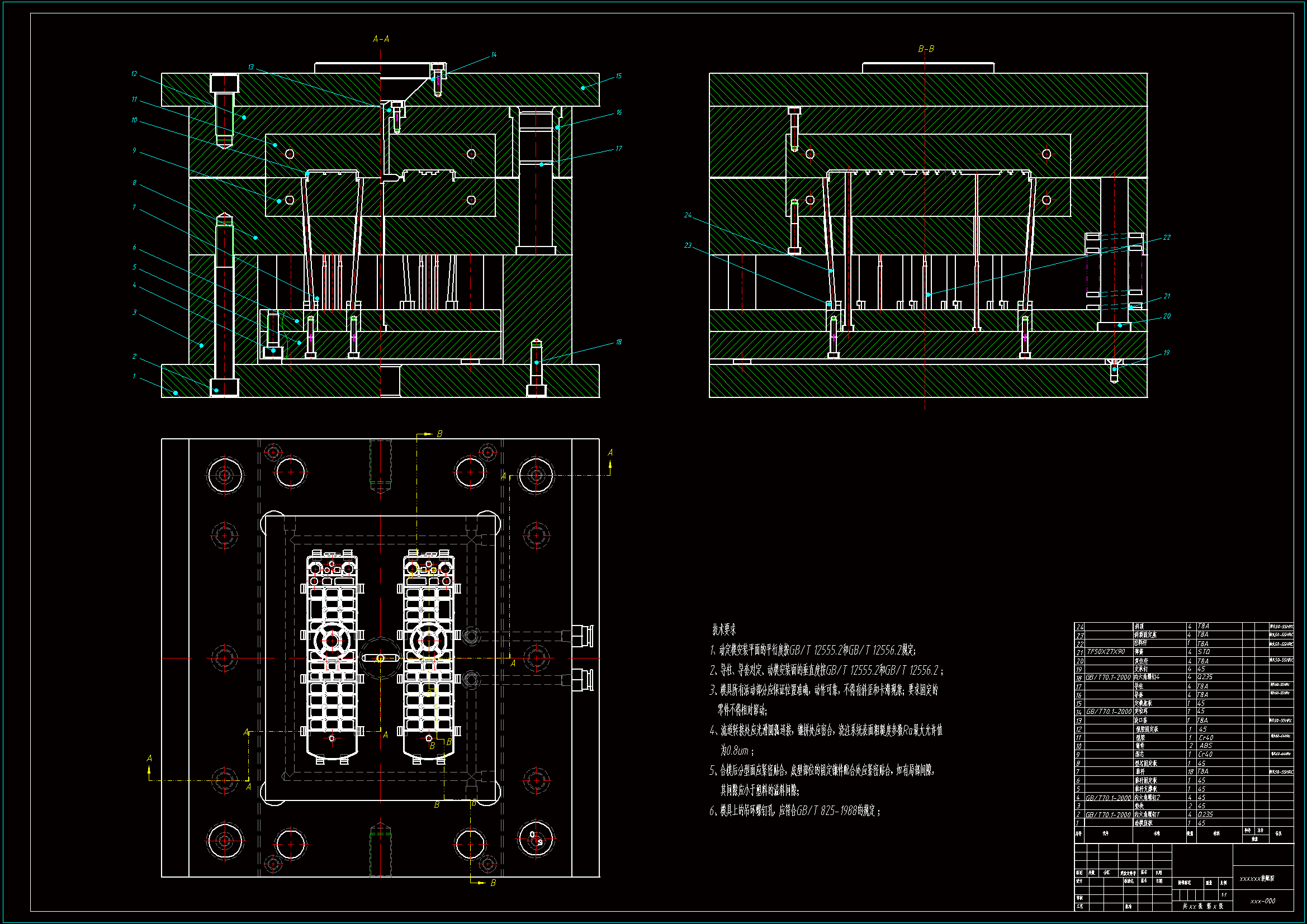Click the xxx-000 drawing number cell

tap(1263, 901)
